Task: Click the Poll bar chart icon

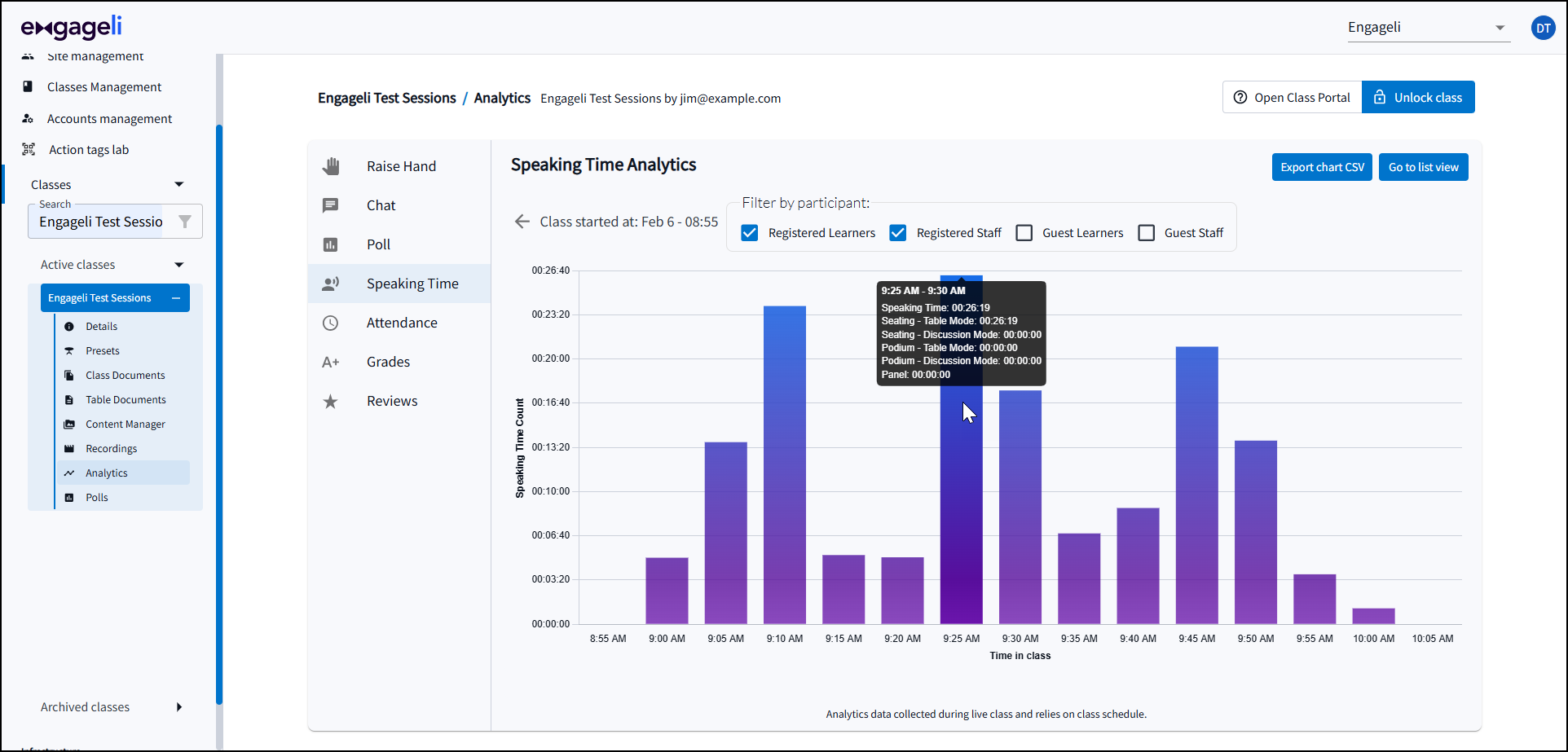Action: [x=330, y=244]
